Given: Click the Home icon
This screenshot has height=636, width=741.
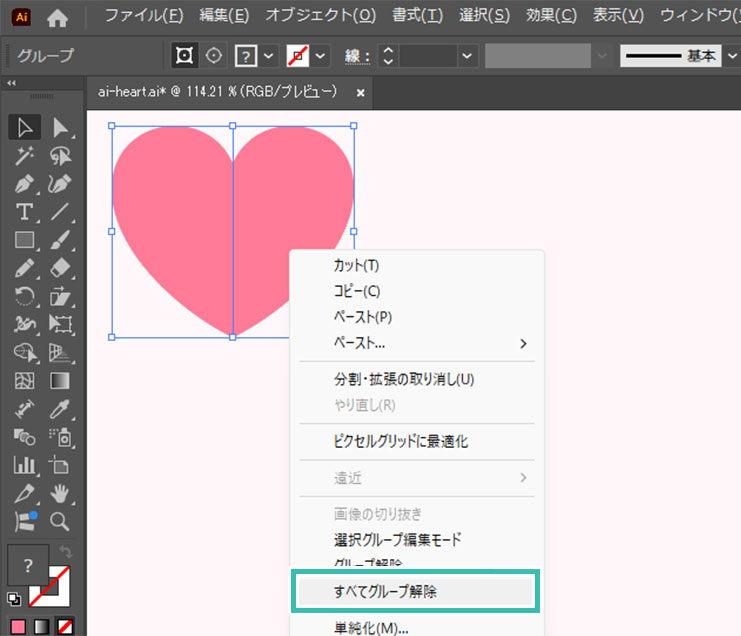Looking at the screenshot, I should coord(58,17).
